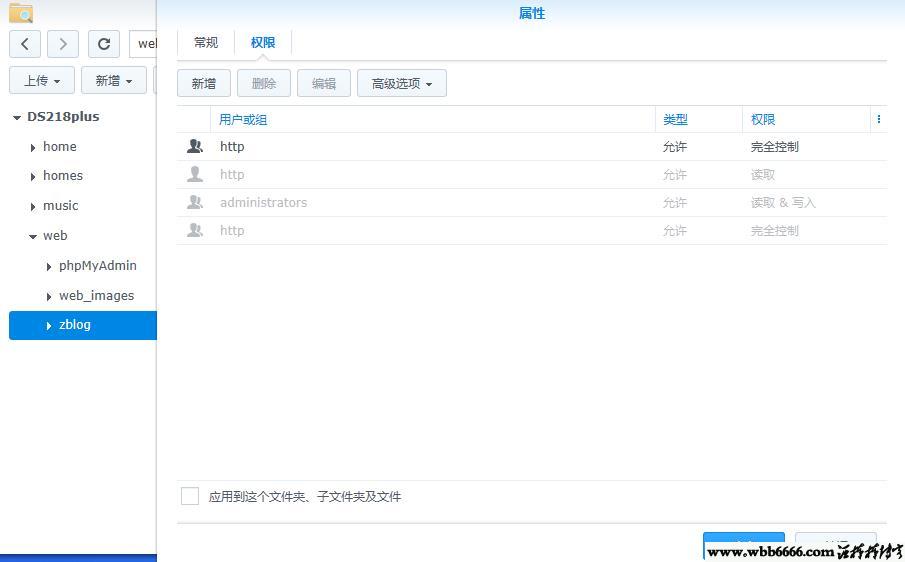Open the 新增 dropdown in File Station toolbar
The width and height of the screenshot is (905, 562).
click(114, 80)
